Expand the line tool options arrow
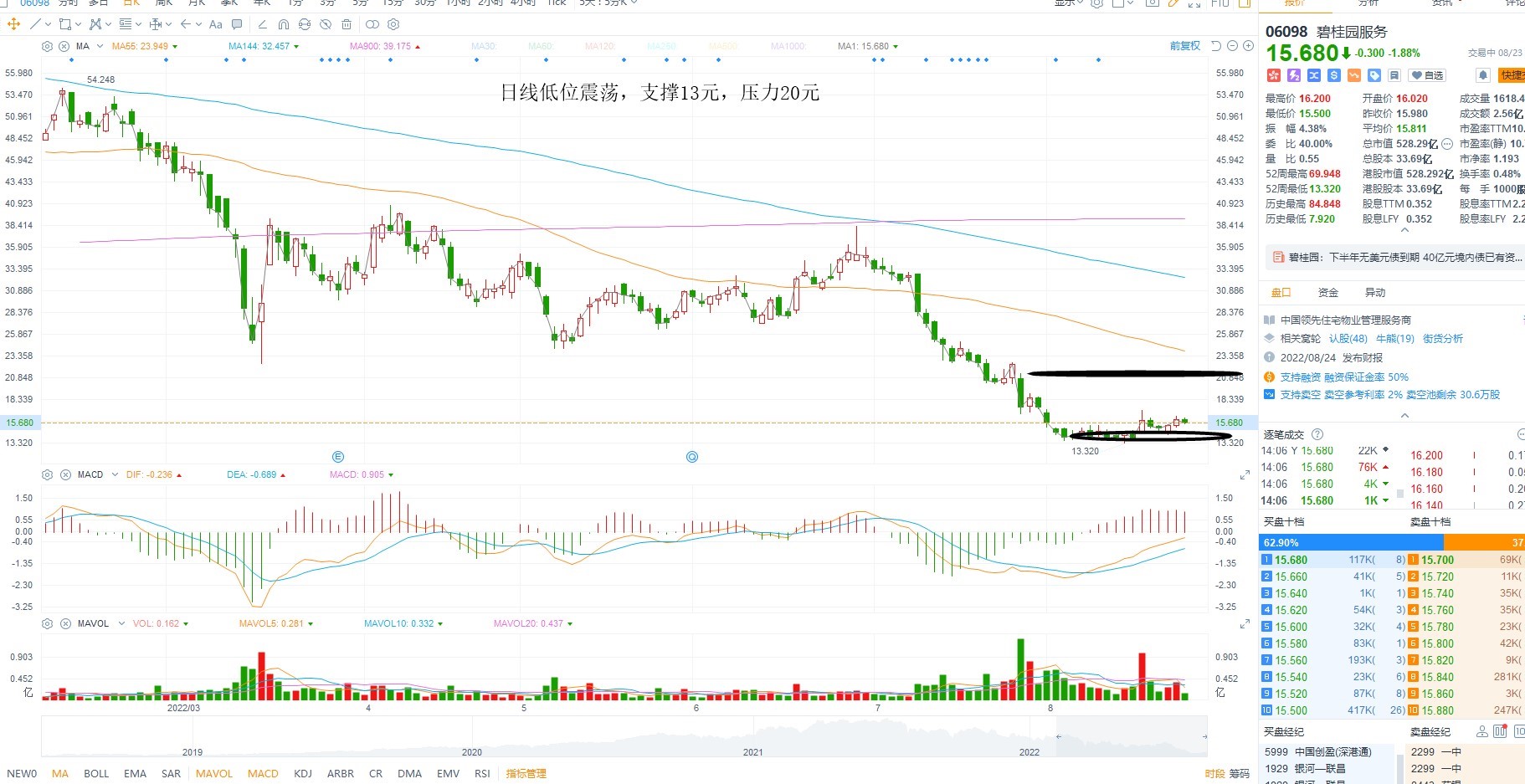 click(x=48, y=24)
